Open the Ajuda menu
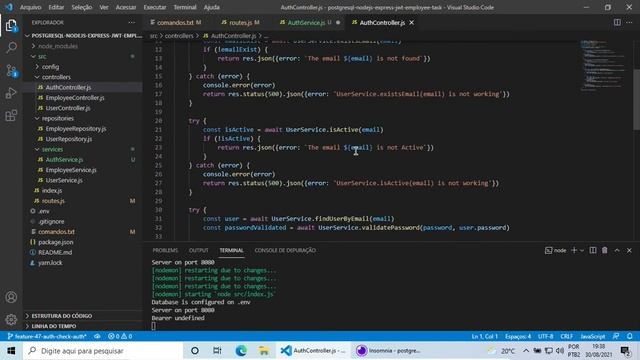The image size is (640, 360). 211,7
